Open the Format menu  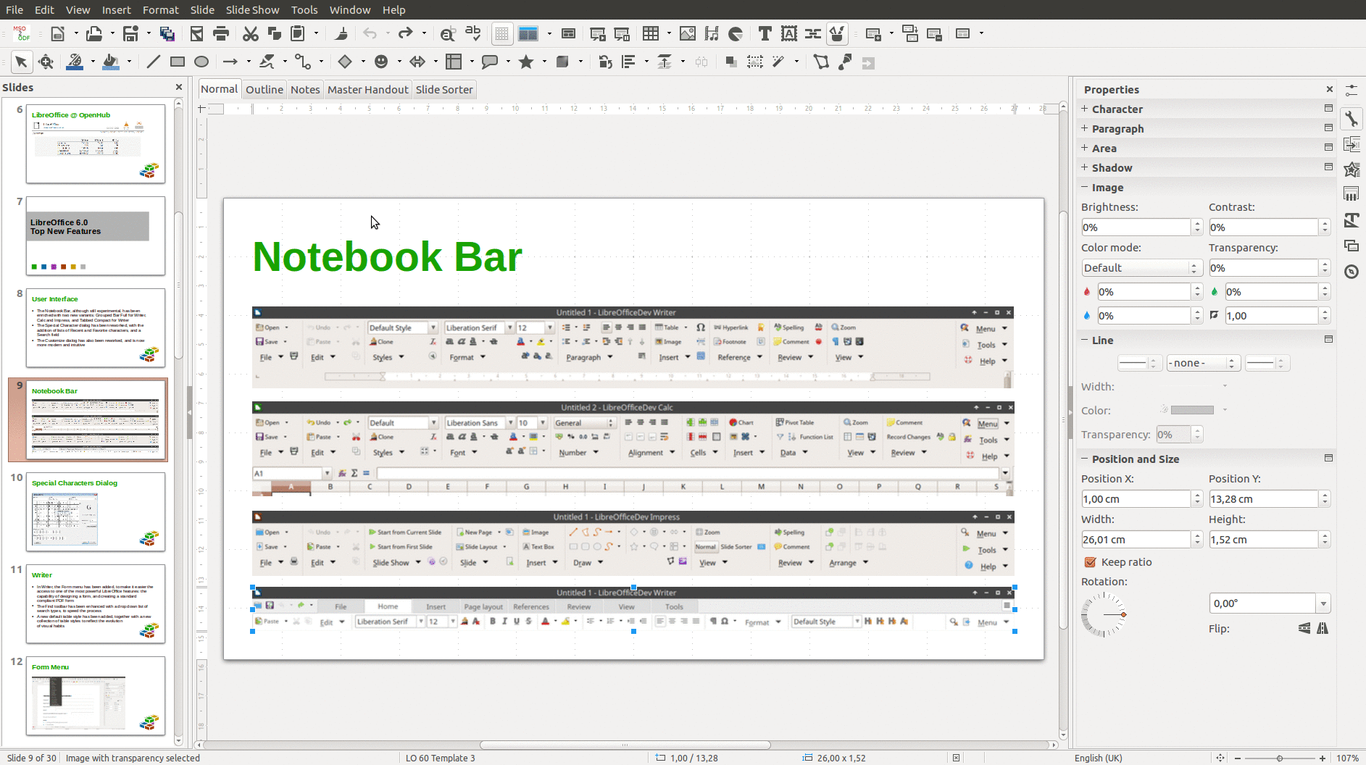pos(161,9)
